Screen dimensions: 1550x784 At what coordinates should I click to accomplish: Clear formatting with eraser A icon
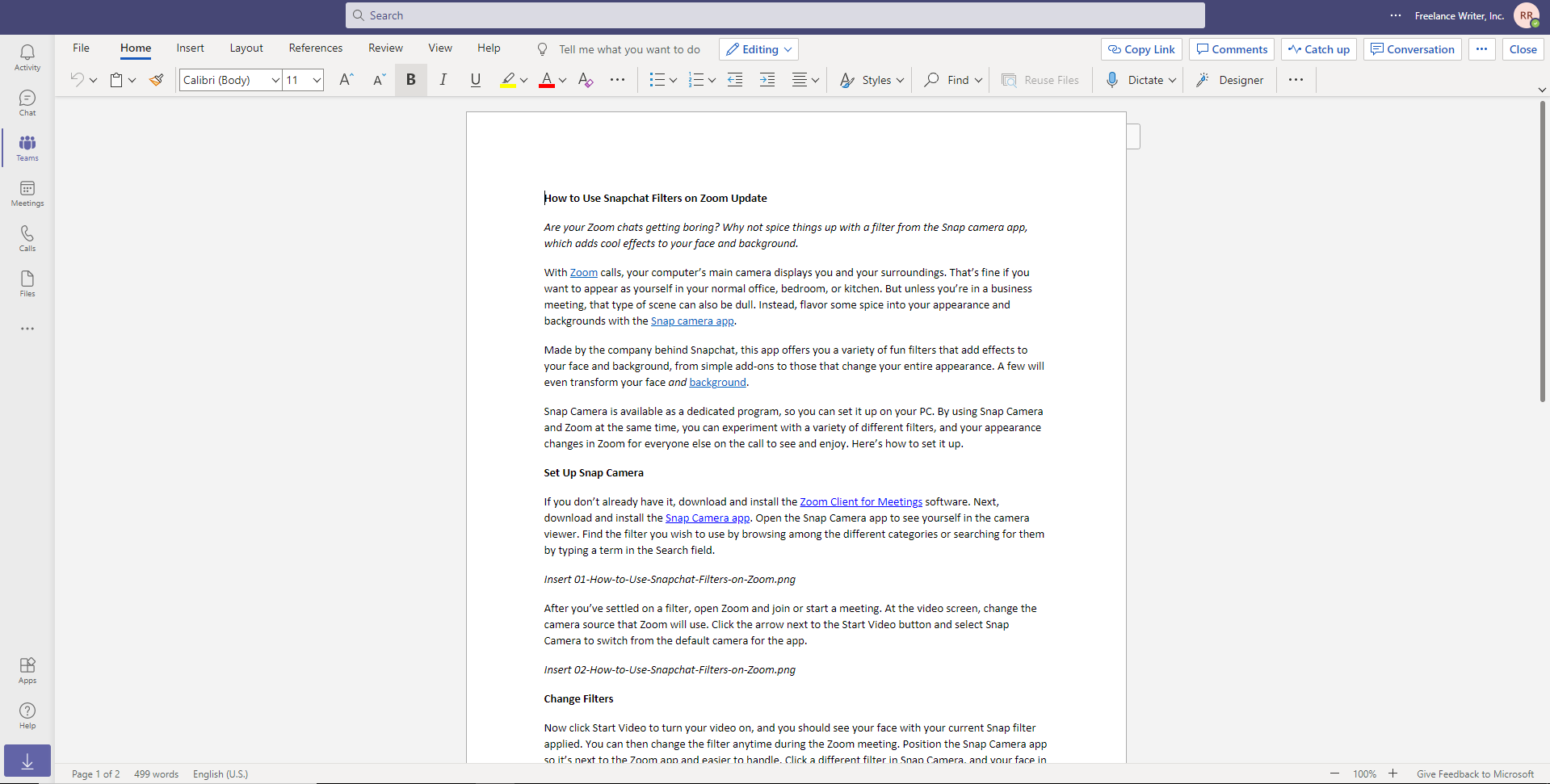point(586,79)
